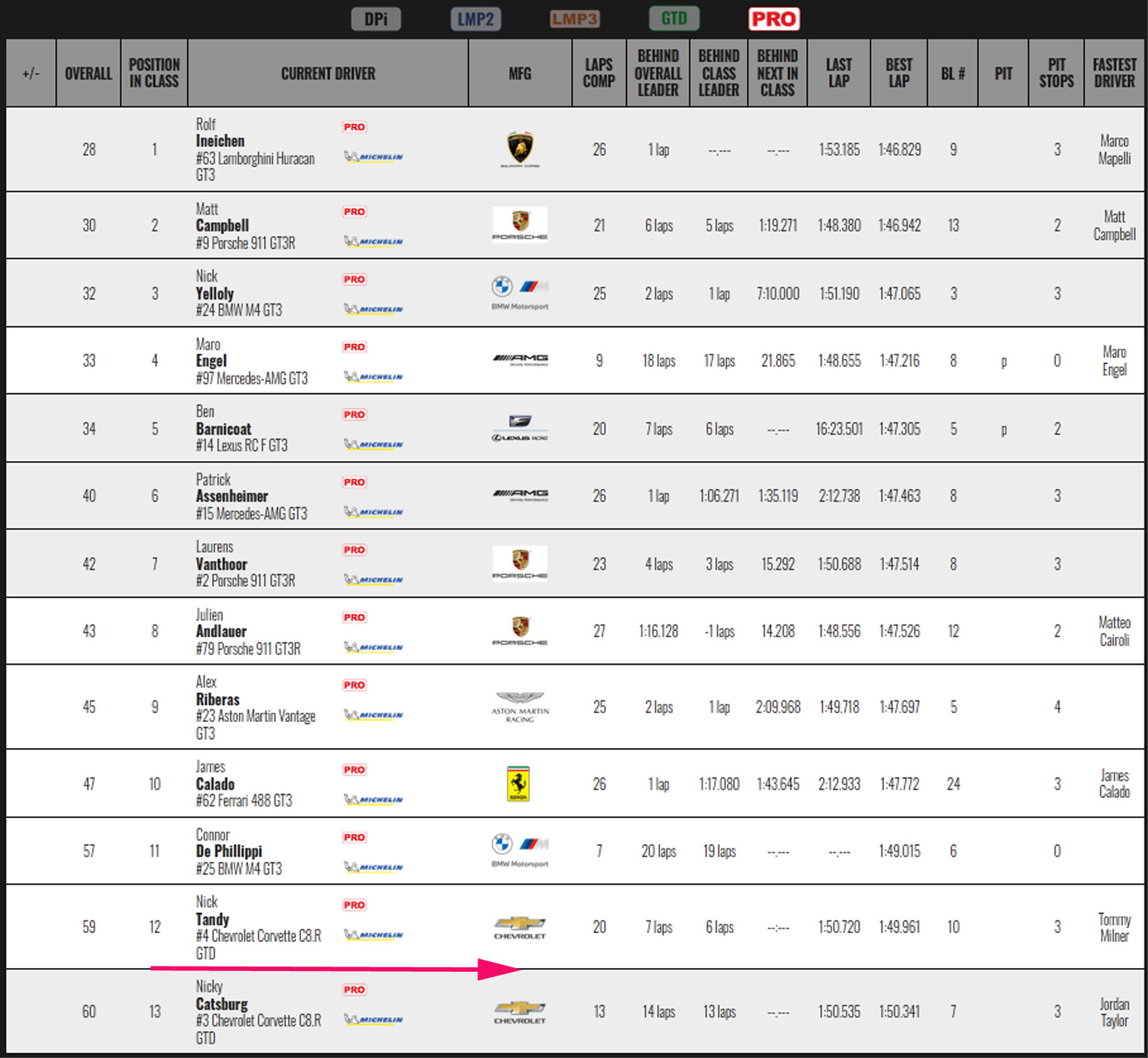
Task: Click the PRO badge next to Julien Andlauer
Action: tap(355, 617)
